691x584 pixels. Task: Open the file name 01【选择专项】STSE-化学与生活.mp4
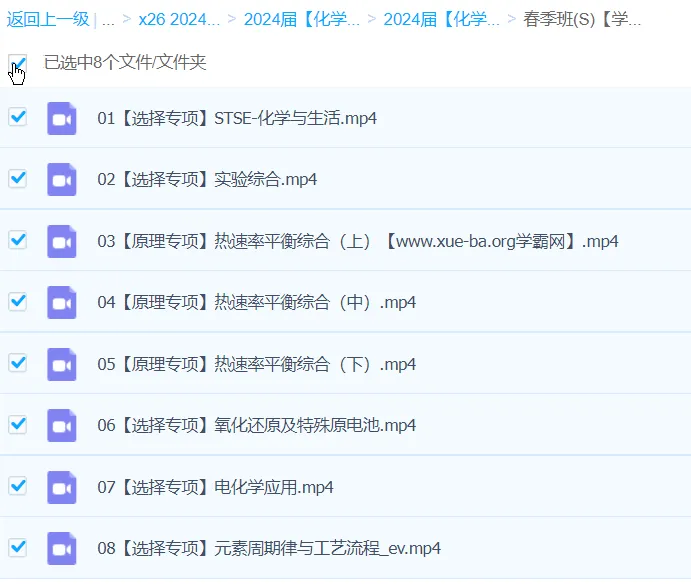[236, 118]
